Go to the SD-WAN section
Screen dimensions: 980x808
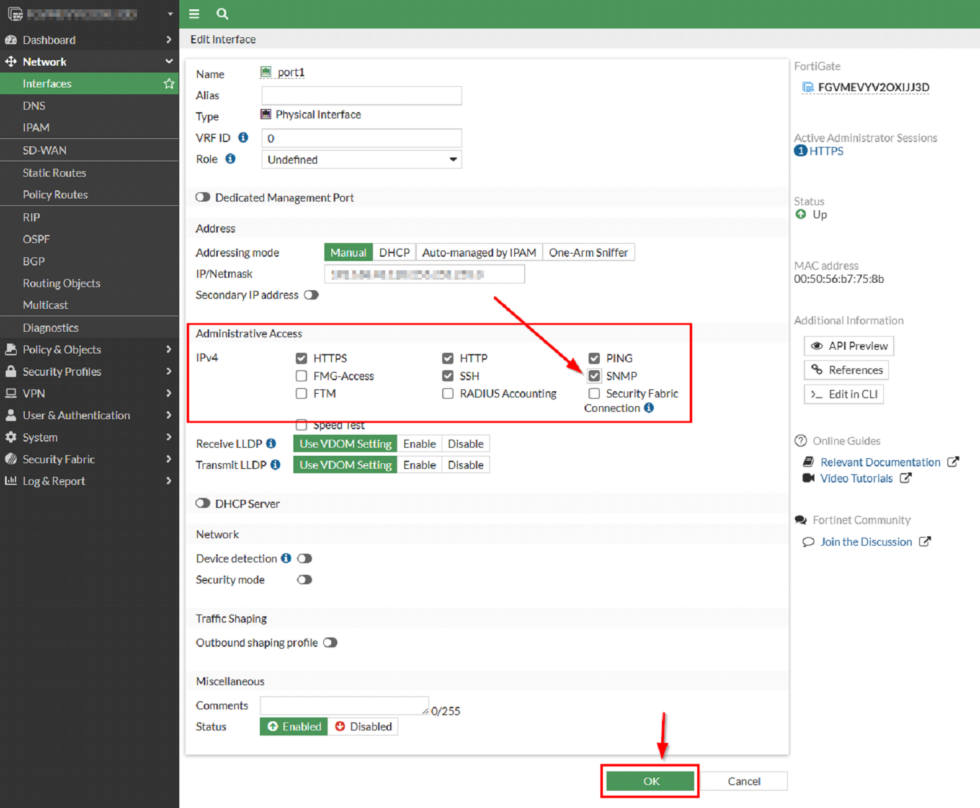pyautogui.click(x=46, y=150)
